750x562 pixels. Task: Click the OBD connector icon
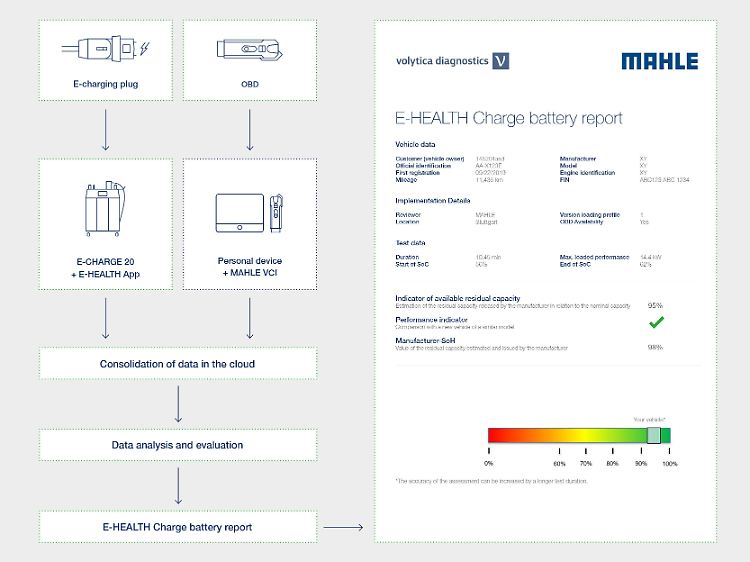[248, 48]
